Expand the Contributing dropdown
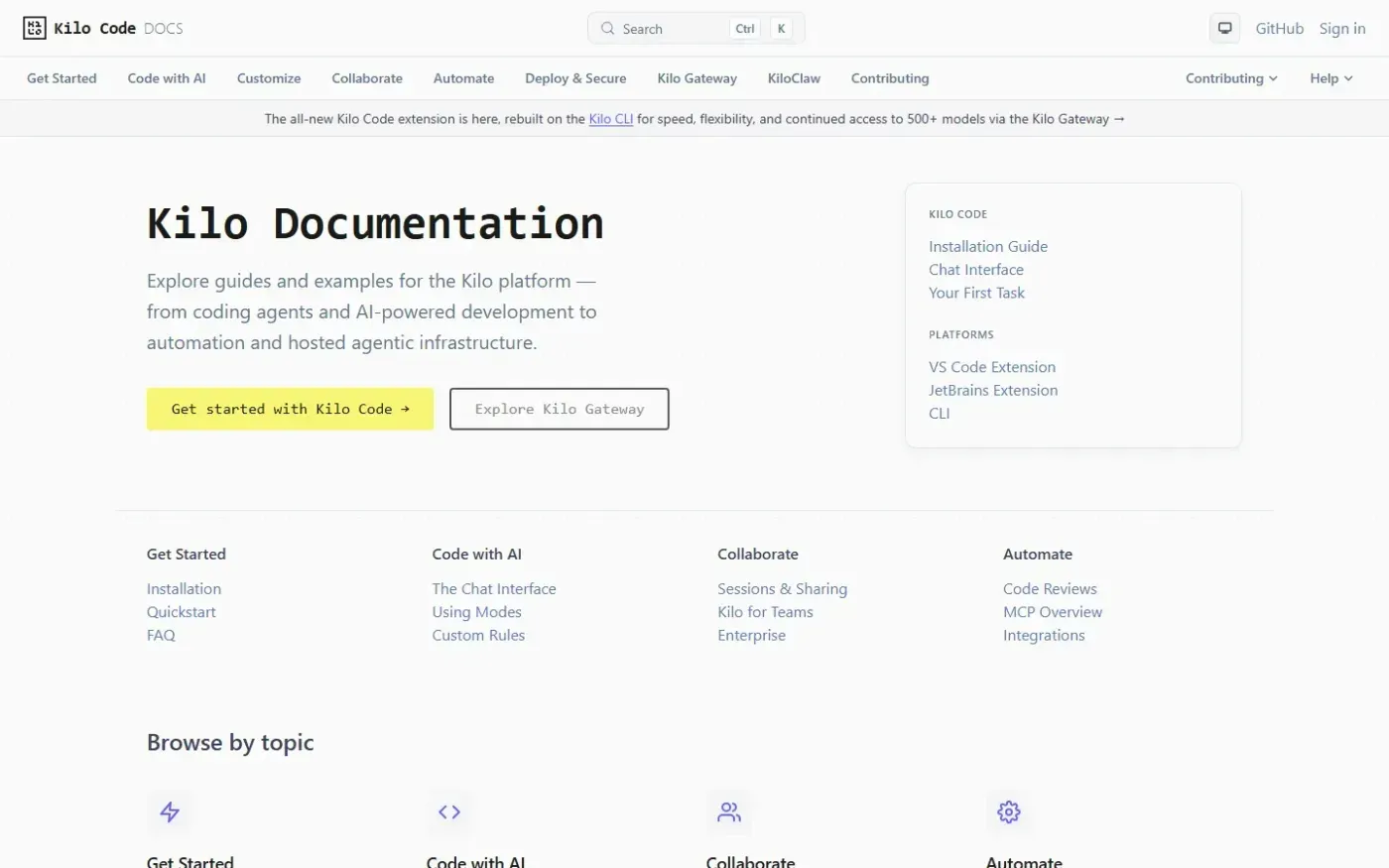The height and width of the screenshot is (868, 1389). (x=1231, y=78)
